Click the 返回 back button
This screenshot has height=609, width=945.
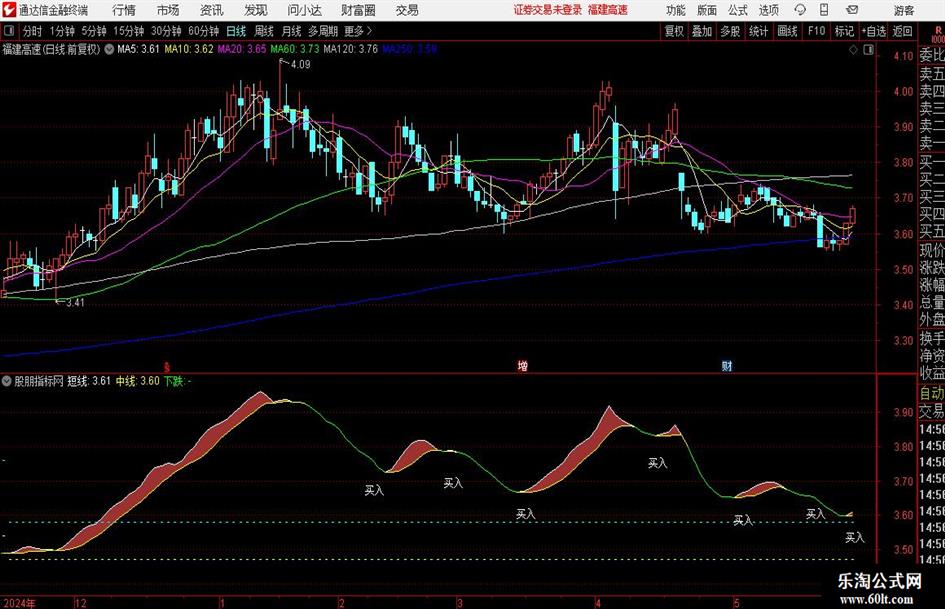(x=902, y=31)
